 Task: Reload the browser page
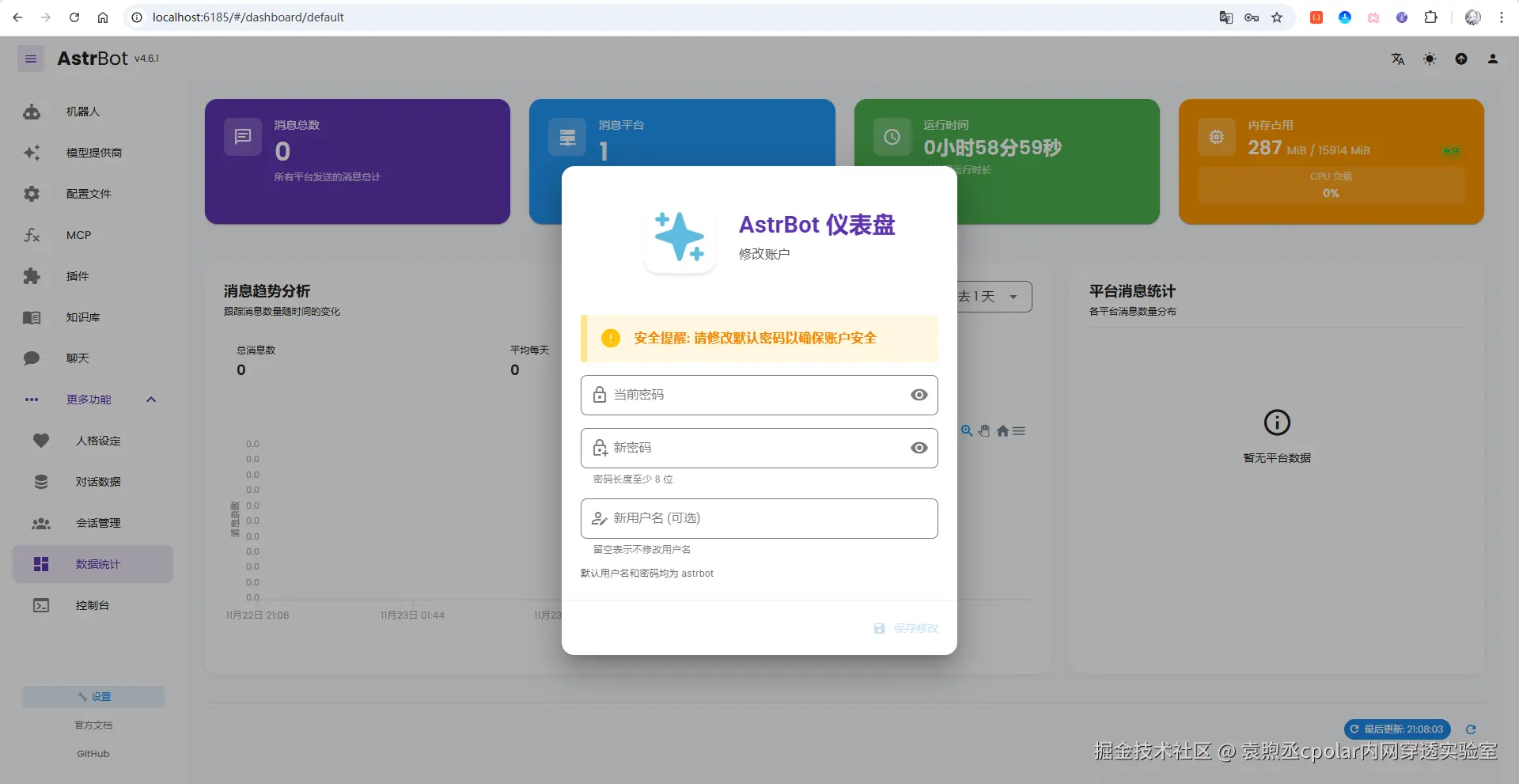click(74, 17)
